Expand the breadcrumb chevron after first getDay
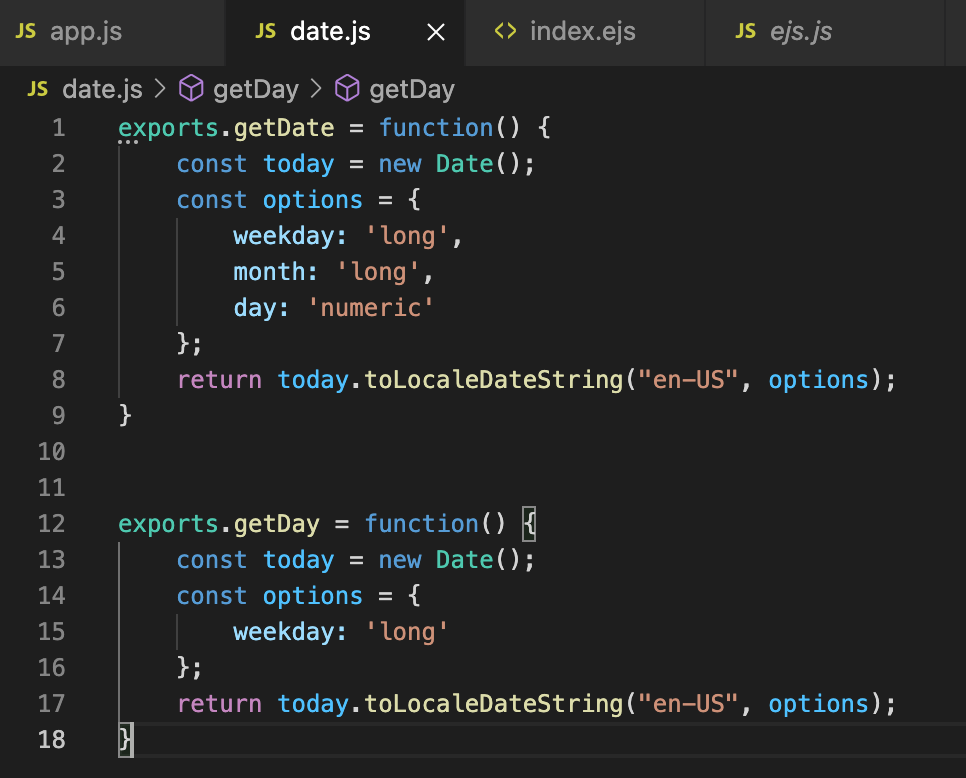966x778 pixels. click(316, 89)
